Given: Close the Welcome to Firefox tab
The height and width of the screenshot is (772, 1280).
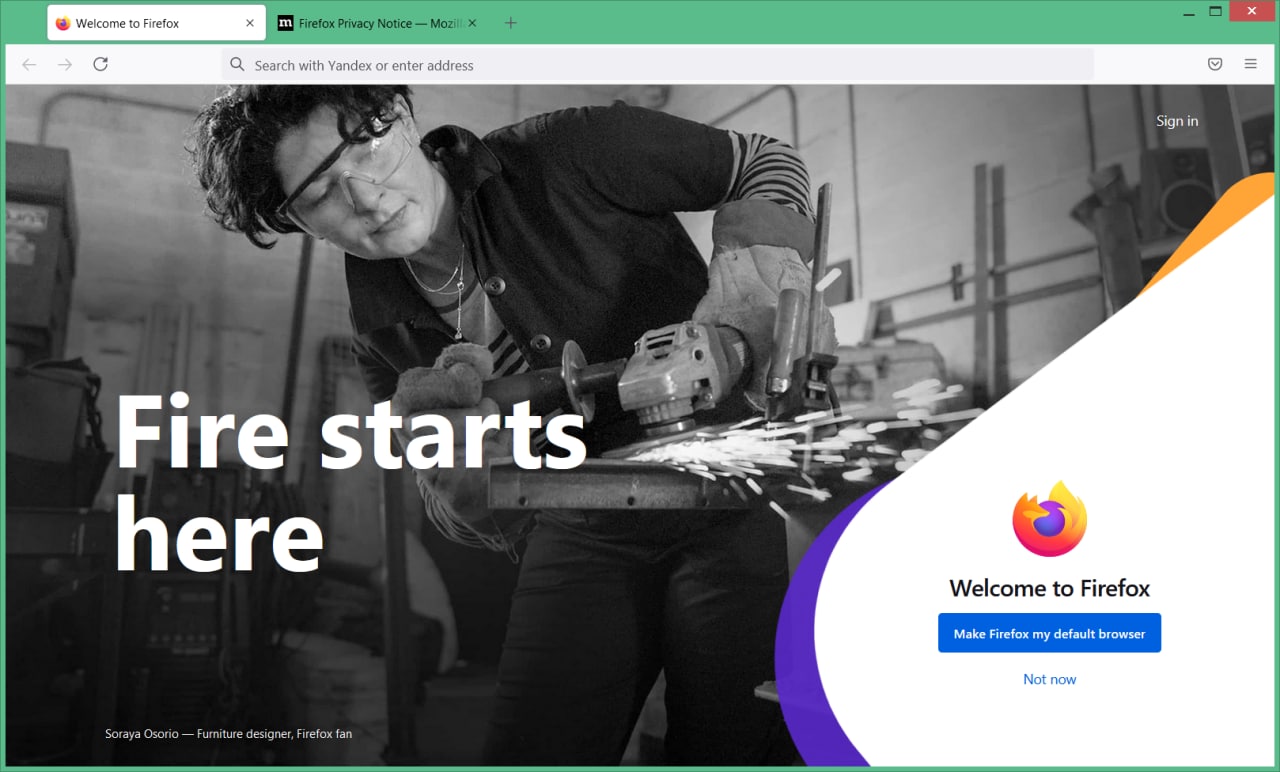Looking at the screenshot, I should [250, 23].
